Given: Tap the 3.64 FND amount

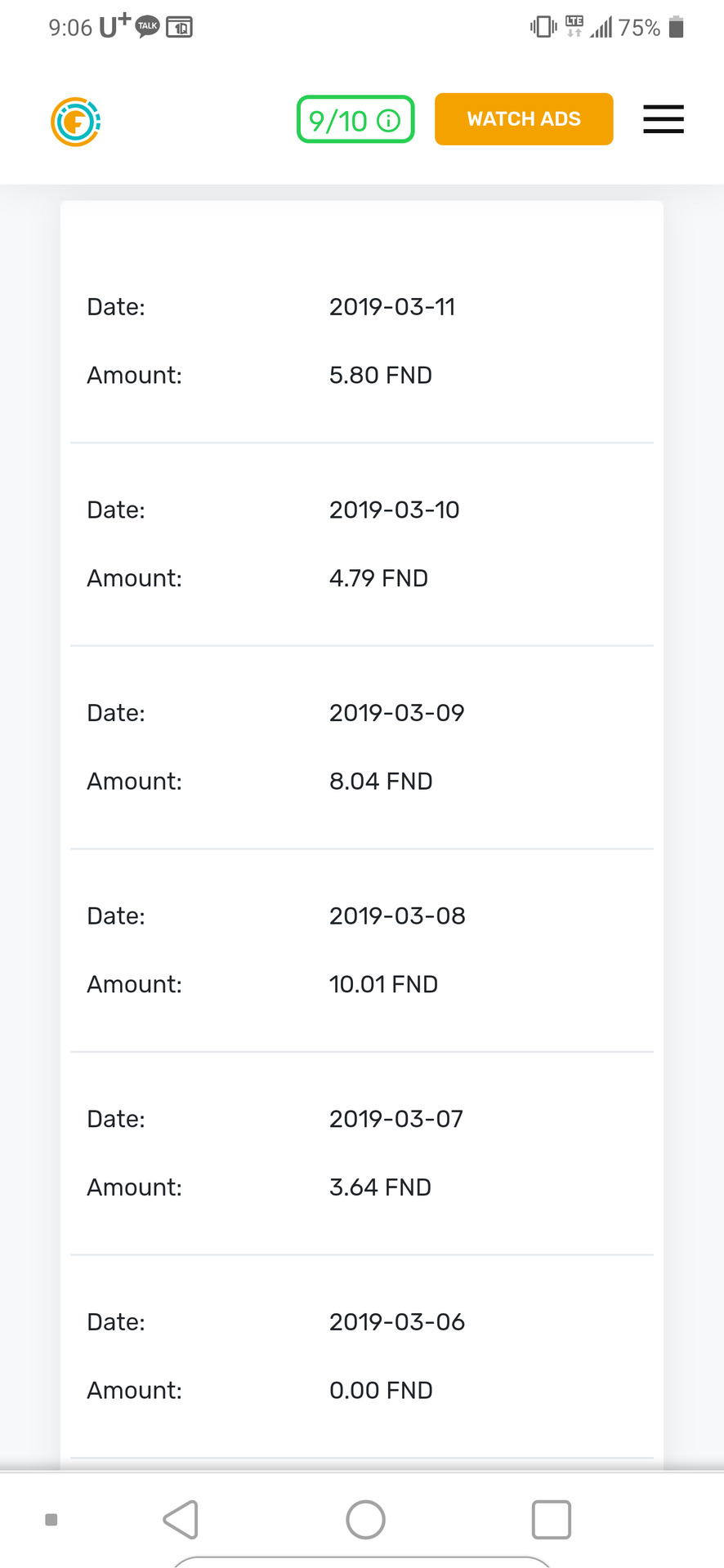Looking at the screenshot, I should pyautogui.click(x=380, y=1187).
